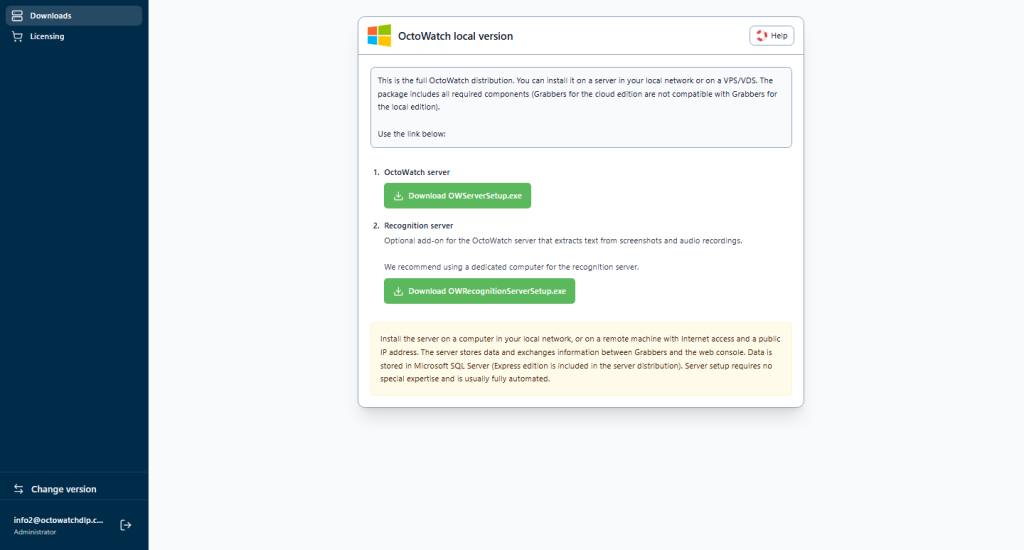Click the Downloads server-stack icon

(x=18, y=16)
